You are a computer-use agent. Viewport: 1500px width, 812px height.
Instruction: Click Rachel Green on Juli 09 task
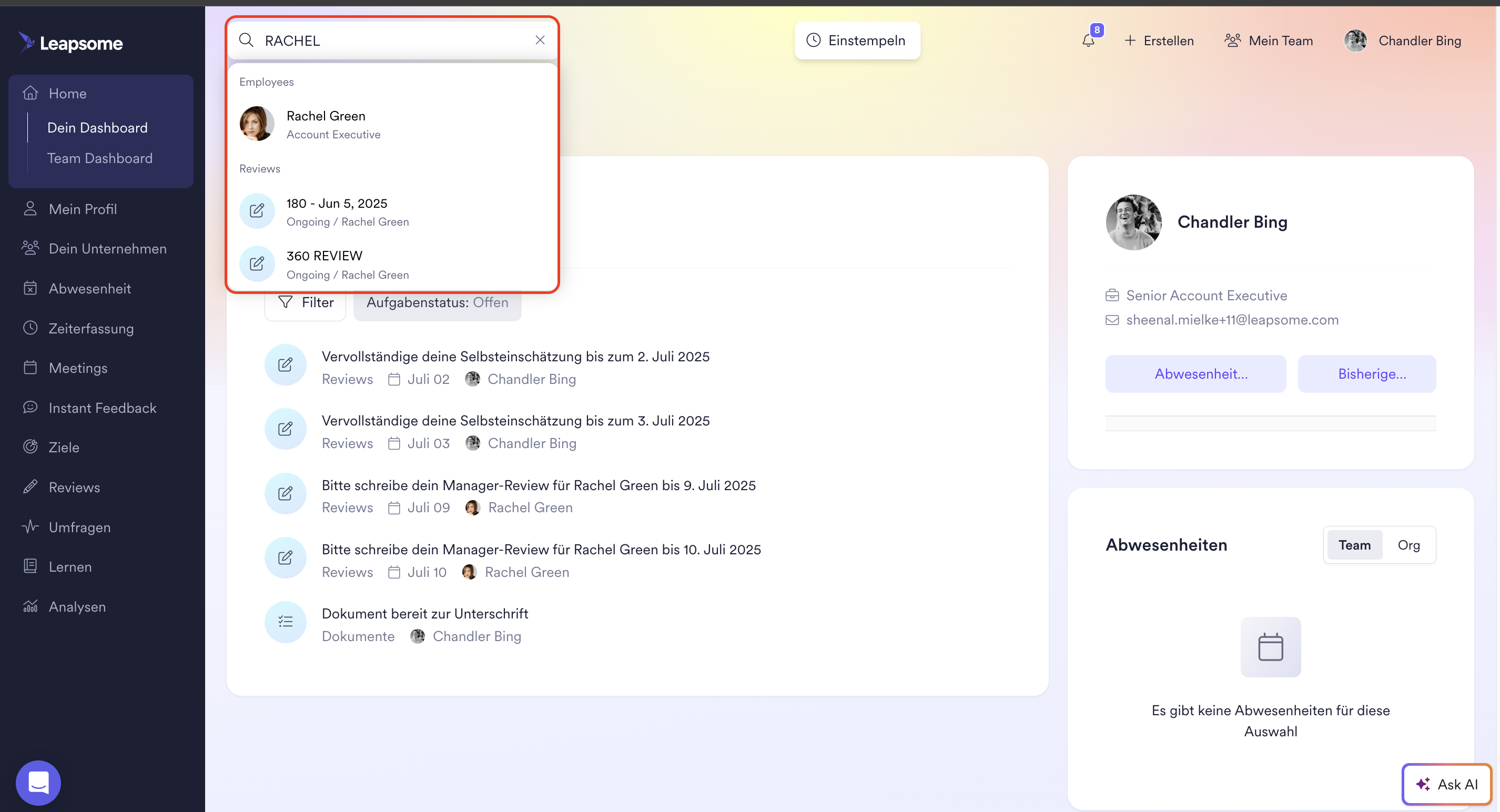click(530, 507)
